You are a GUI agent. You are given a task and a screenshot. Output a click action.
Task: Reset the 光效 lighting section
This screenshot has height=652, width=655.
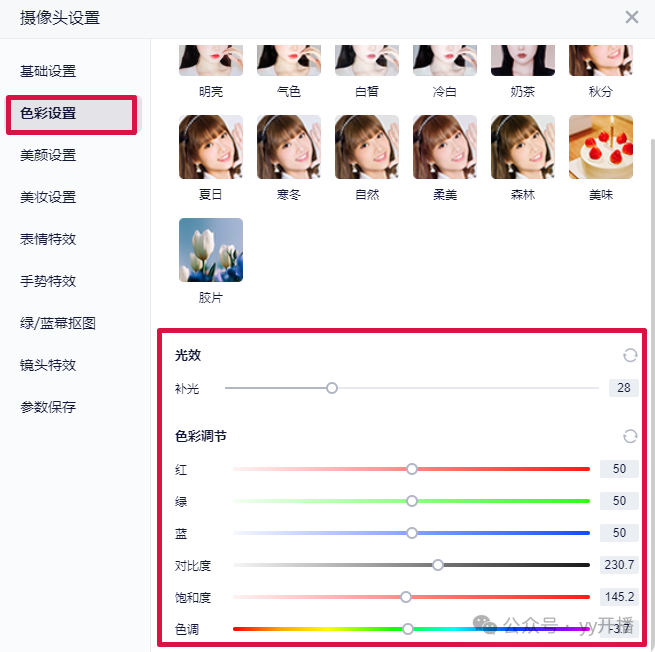click(x=630, y=355)
